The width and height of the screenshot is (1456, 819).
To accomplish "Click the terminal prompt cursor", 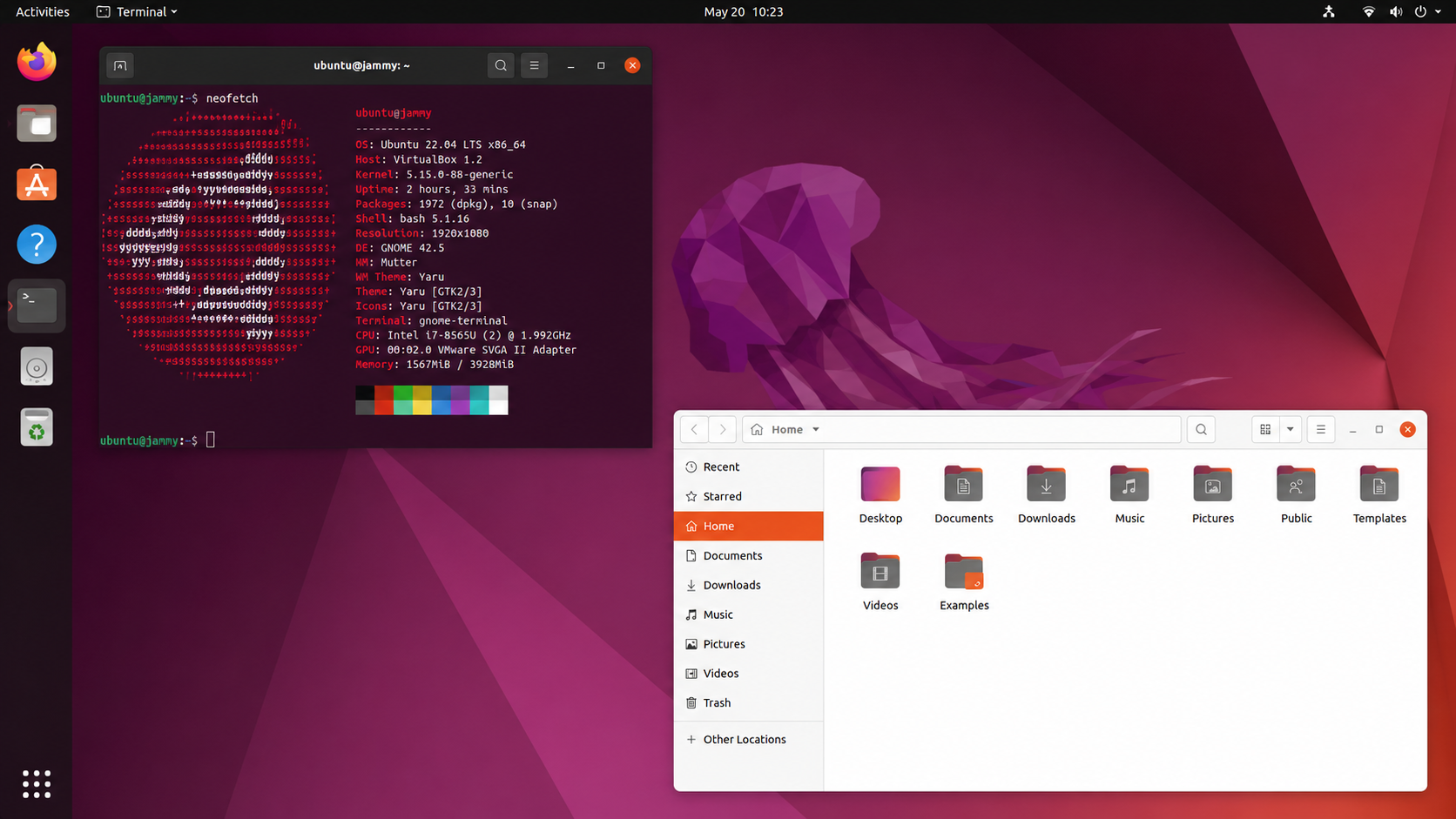I will (210, 440).
